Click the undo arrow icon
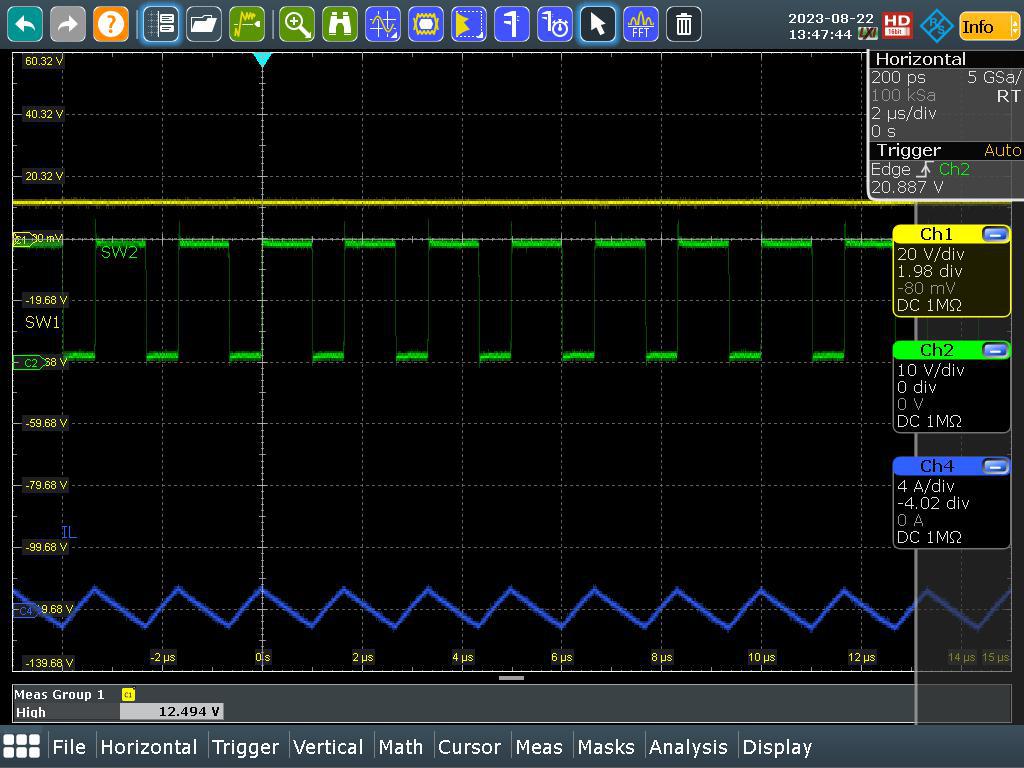The width and height of the screenshot is (1024, 768). (24, 24)
